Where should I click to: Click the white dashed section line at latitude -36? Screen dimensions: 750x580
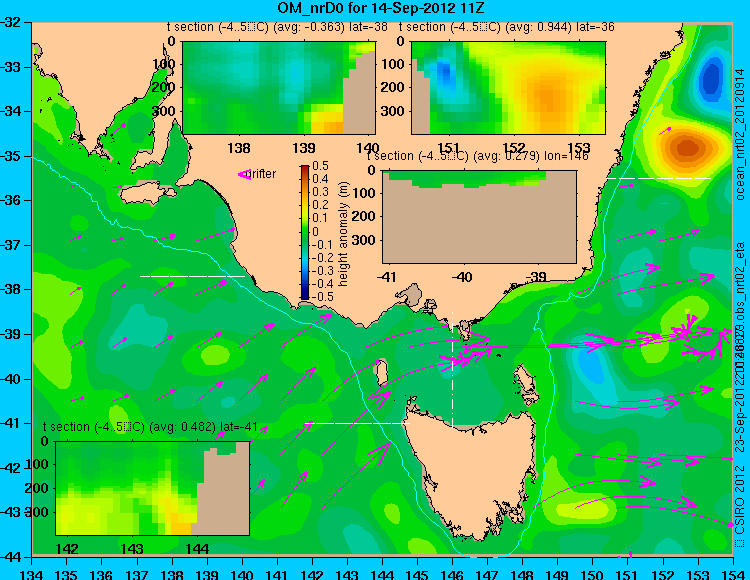[x=659, y=178]
